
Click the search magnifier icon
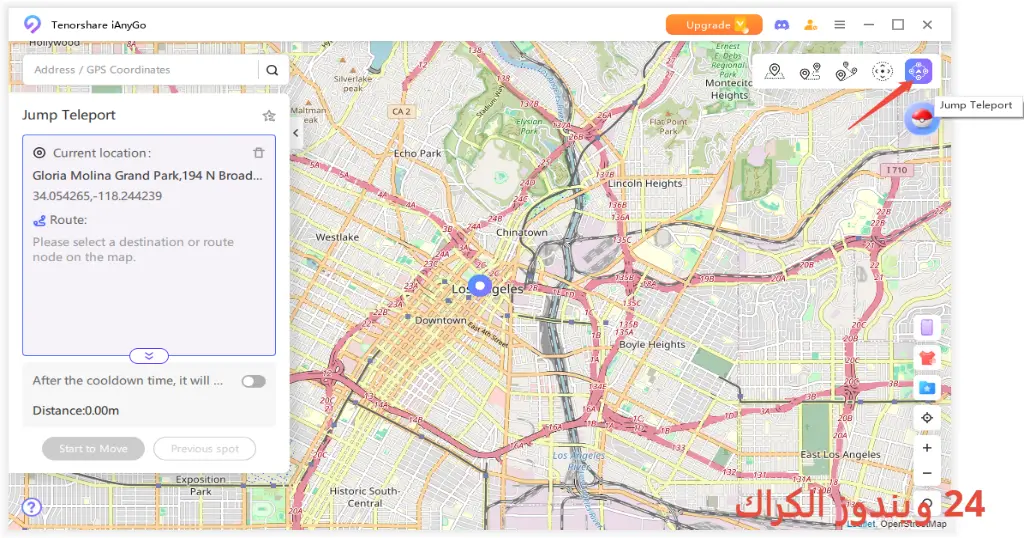272,70
